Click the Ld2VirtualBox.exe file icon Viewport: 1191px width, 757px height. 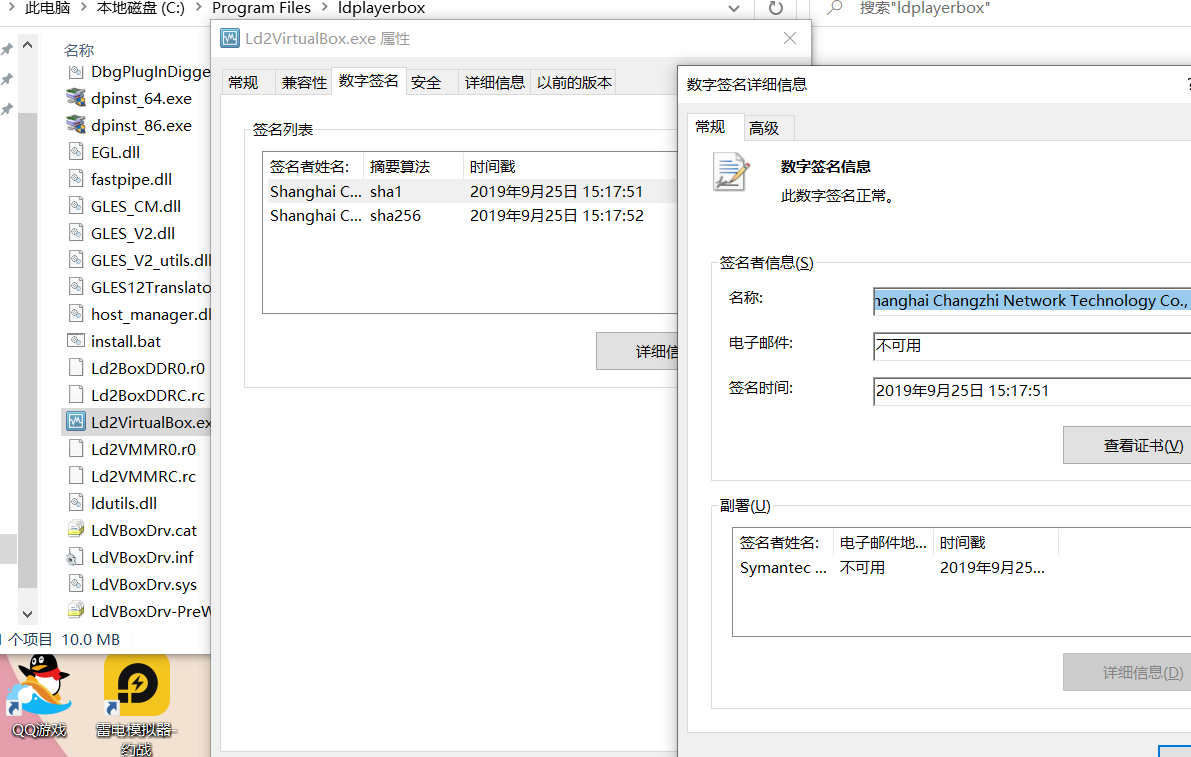pyautogui.click(x=76, y=421)
